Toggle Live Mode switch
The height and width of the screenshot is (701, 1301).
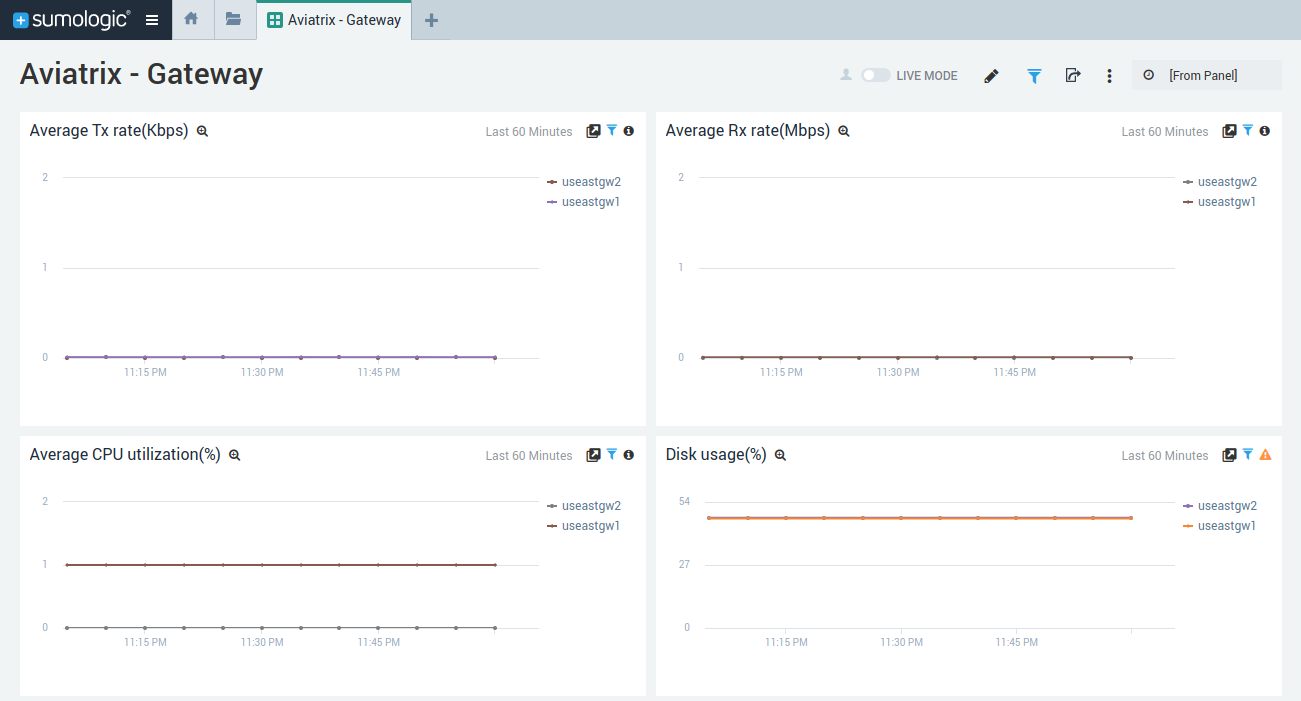(875, 75)
